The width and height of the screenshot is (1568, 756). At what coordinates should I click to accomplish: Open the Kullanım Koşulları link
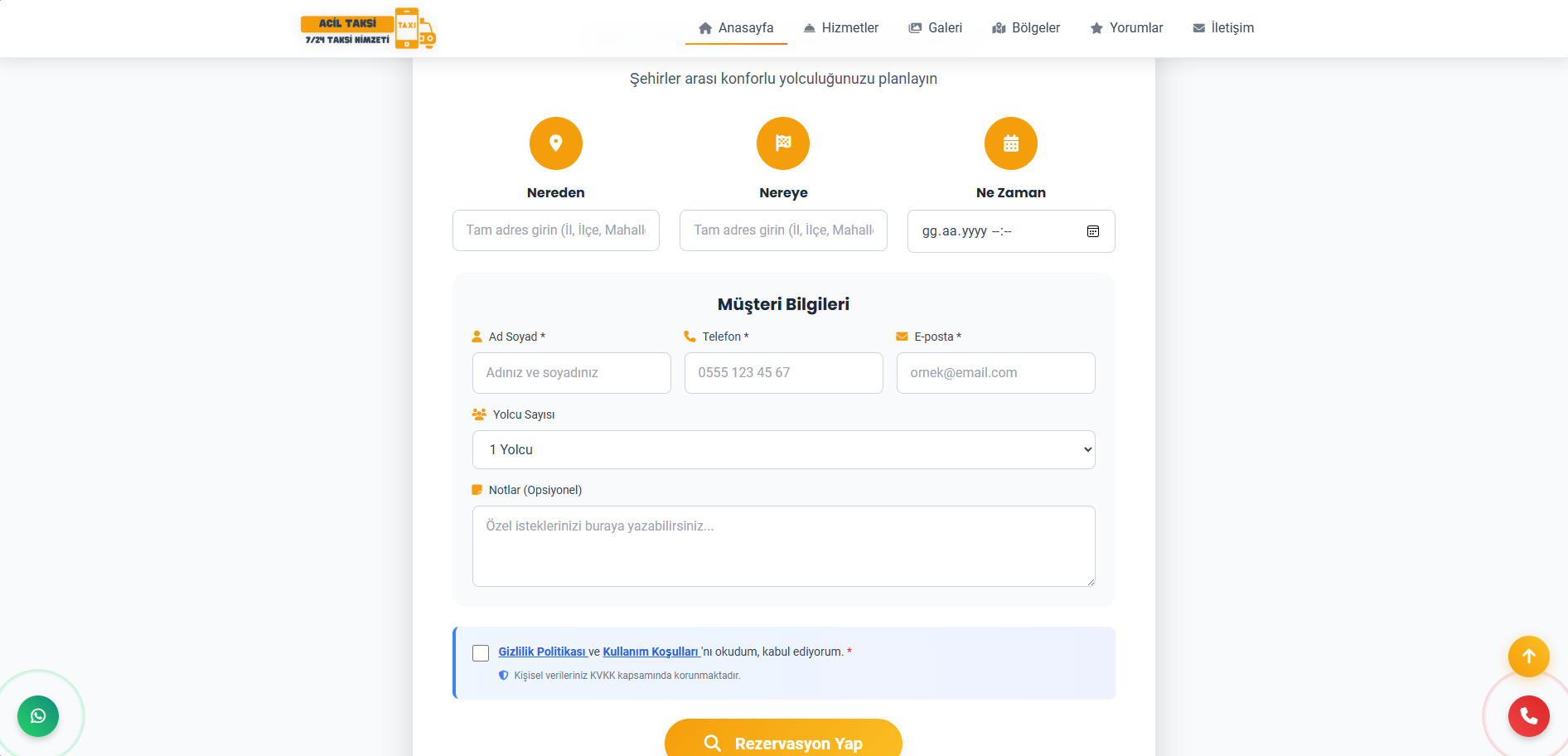pyautogui.click(x=651, y=652)
